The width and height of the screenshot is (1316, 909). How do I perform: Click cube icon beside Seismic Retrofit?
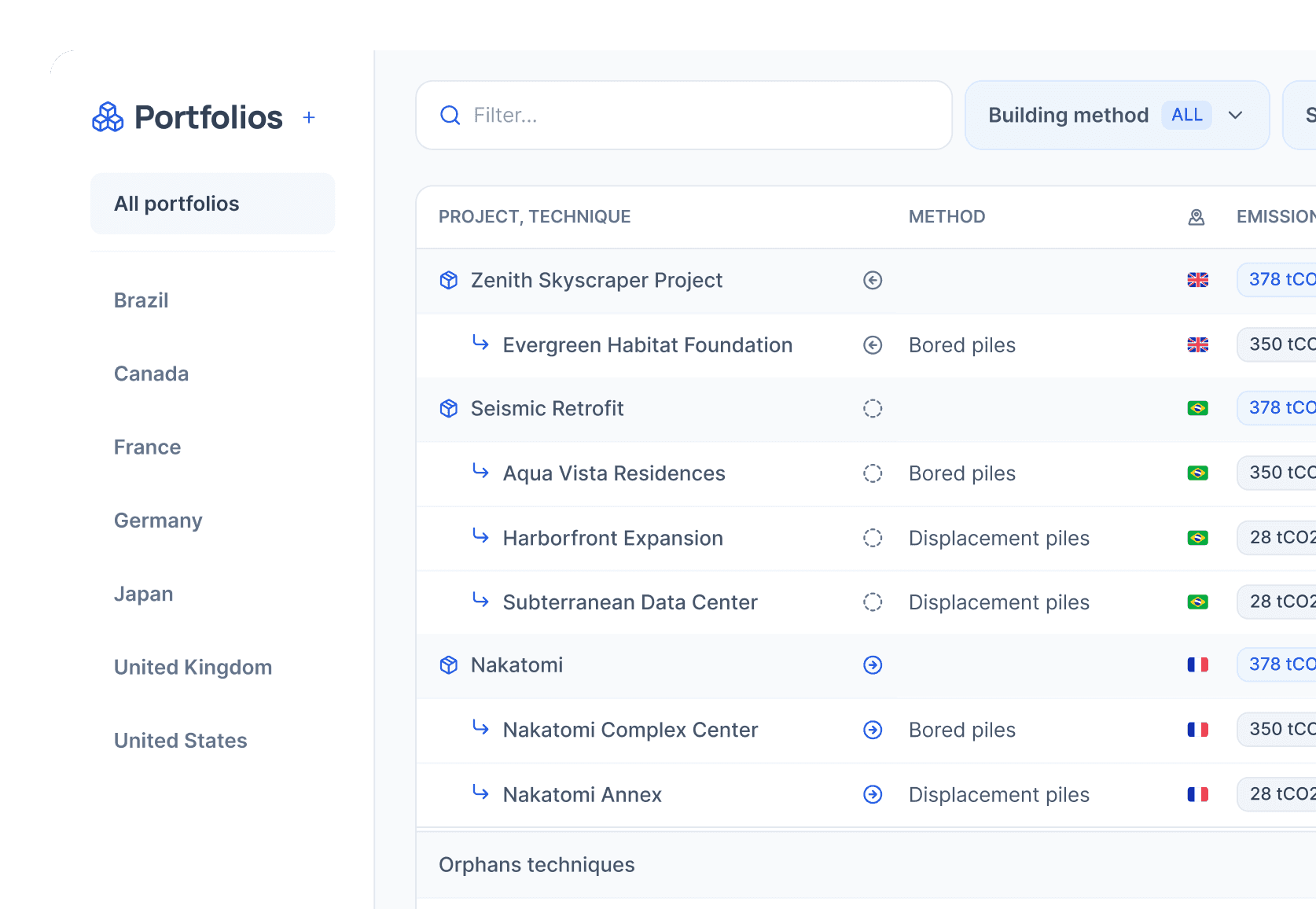click(x=449, y=408)
